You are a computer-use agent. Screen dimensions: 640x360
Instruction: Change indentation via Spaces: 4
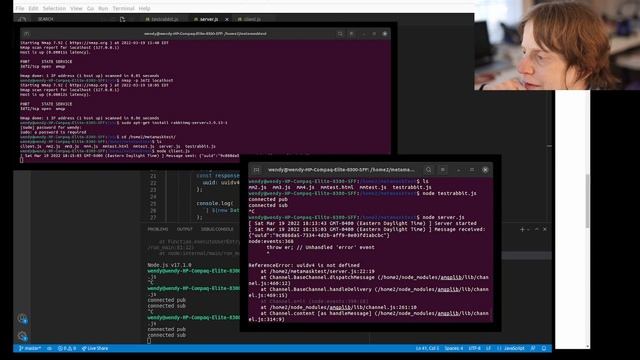pos(453,348)
